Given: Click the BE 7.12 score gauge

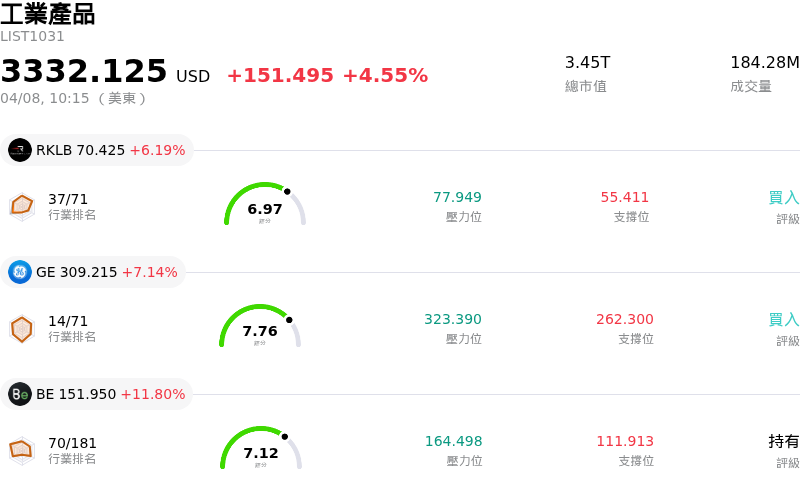Looking at the screenshot, I should 261,449.
